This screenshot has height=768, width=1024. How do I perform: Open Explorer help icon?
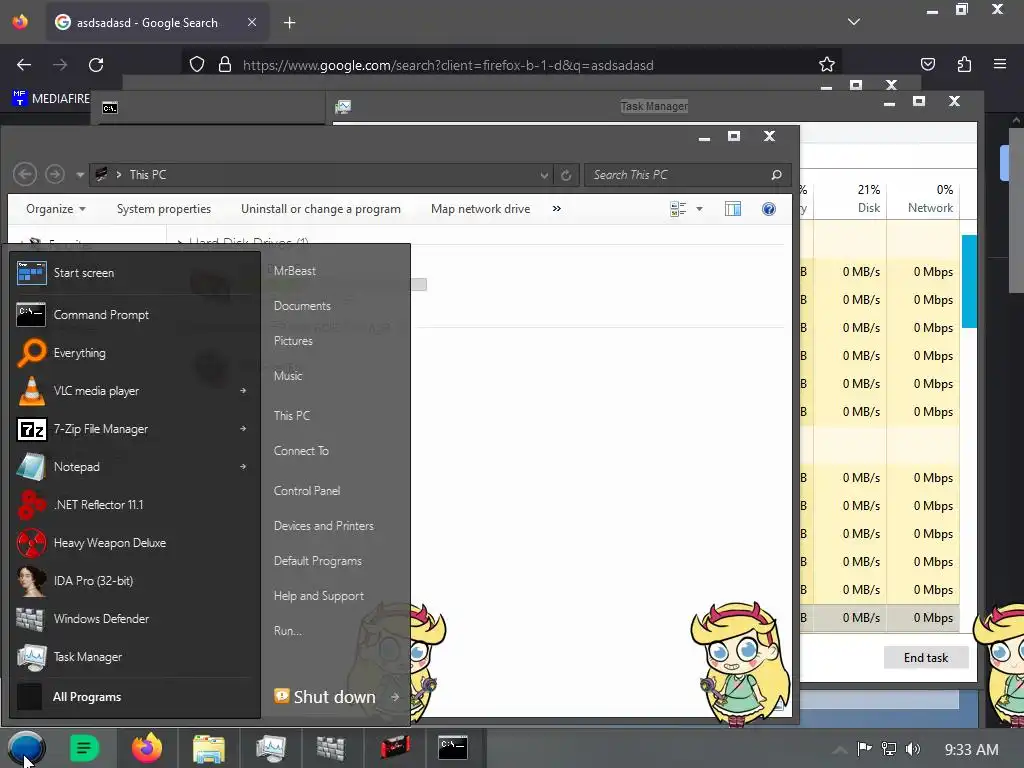769,209
